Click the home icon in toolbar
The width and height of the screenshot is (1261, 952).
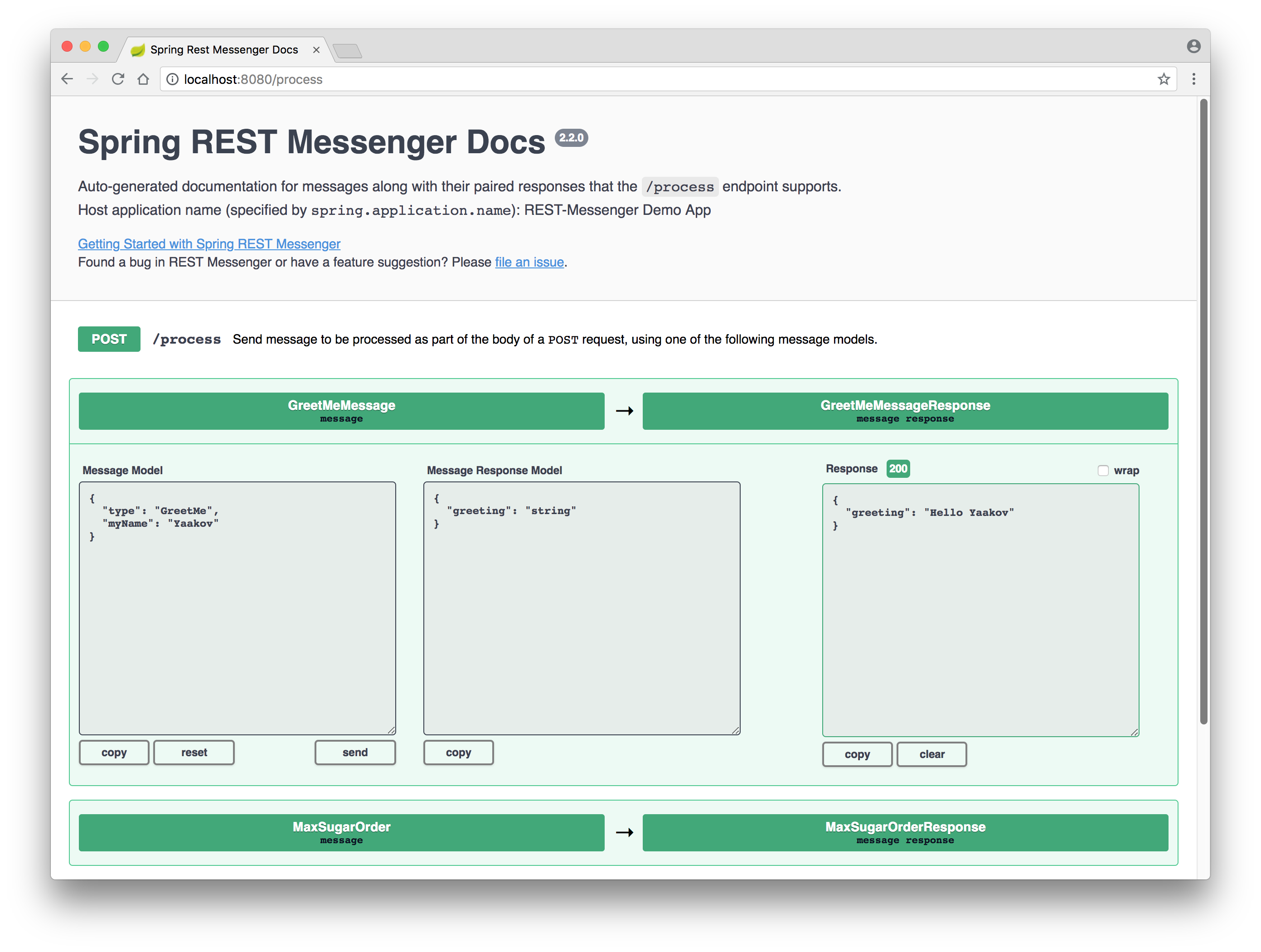(x=143, y=79)
